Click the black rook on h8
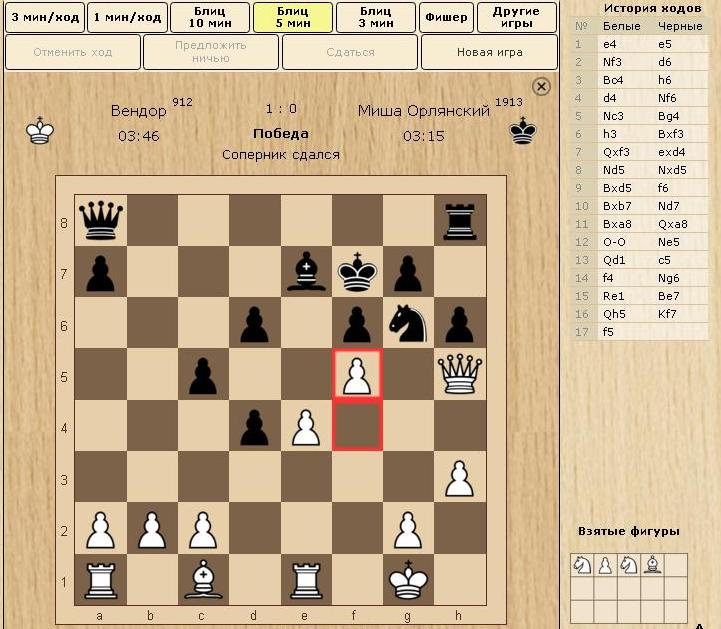The height and width of the screenshot is (629, 721). 459,219
